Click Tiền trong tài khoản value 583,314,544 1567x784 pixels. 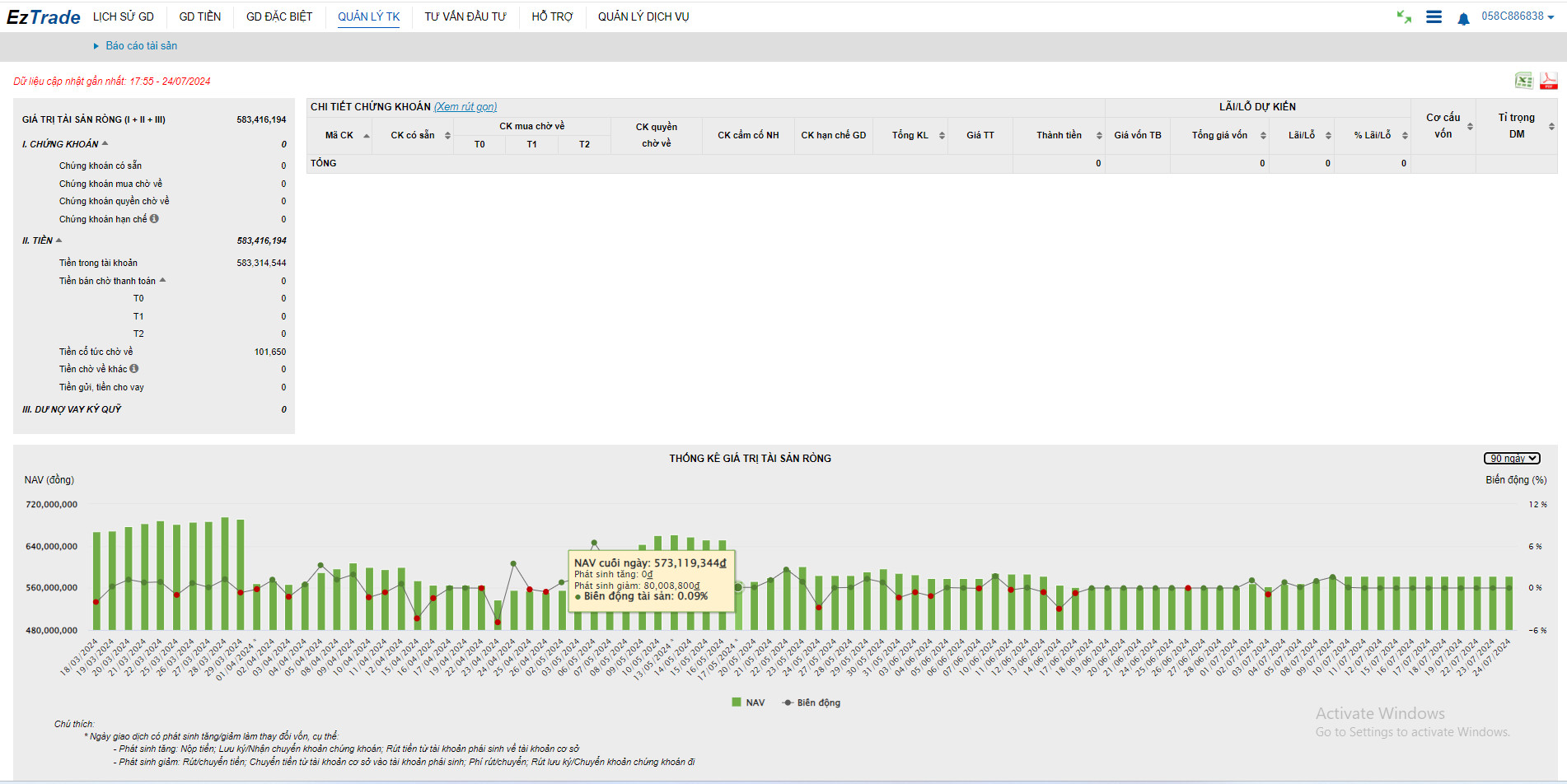coord(261,263)
